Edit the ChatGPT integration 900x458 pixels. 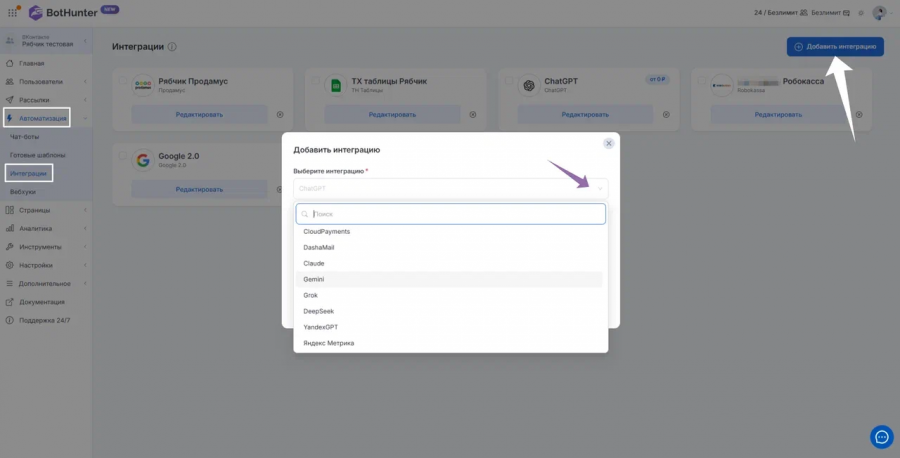[x=585, y=114]
